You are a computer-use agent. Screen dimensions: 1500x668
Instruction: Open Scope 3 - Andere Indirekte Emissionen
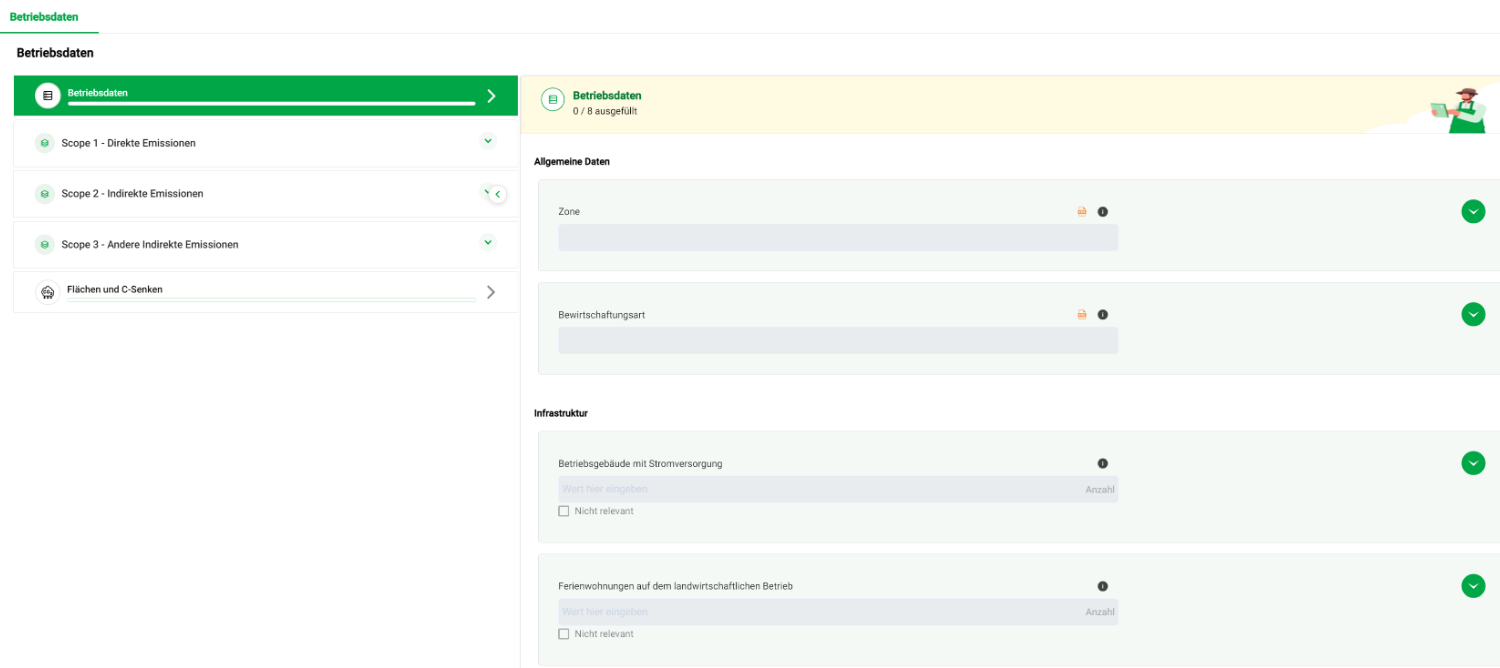tap(266, 244)
